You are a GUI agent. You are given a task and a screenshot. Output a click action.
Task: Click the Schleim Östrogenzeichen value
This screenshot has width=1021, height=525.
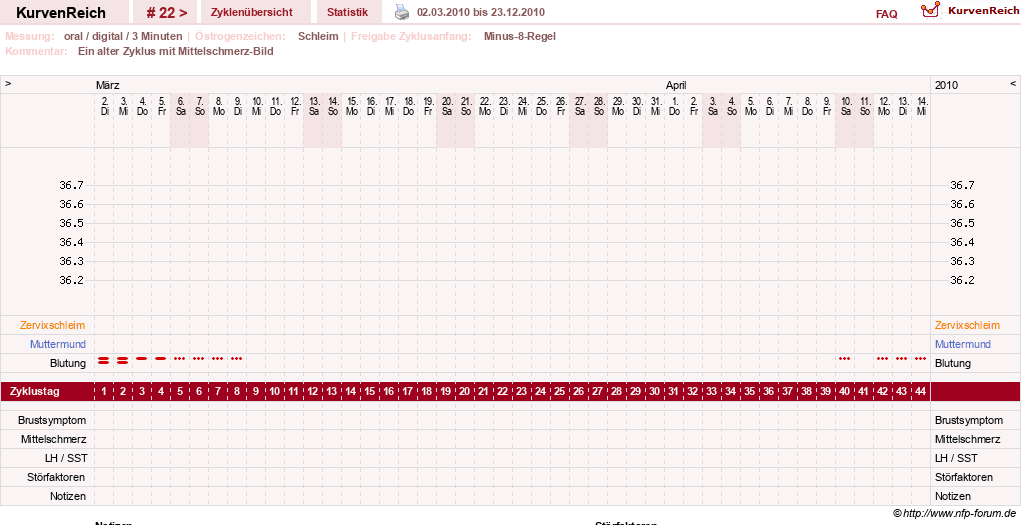pos(318,36)
